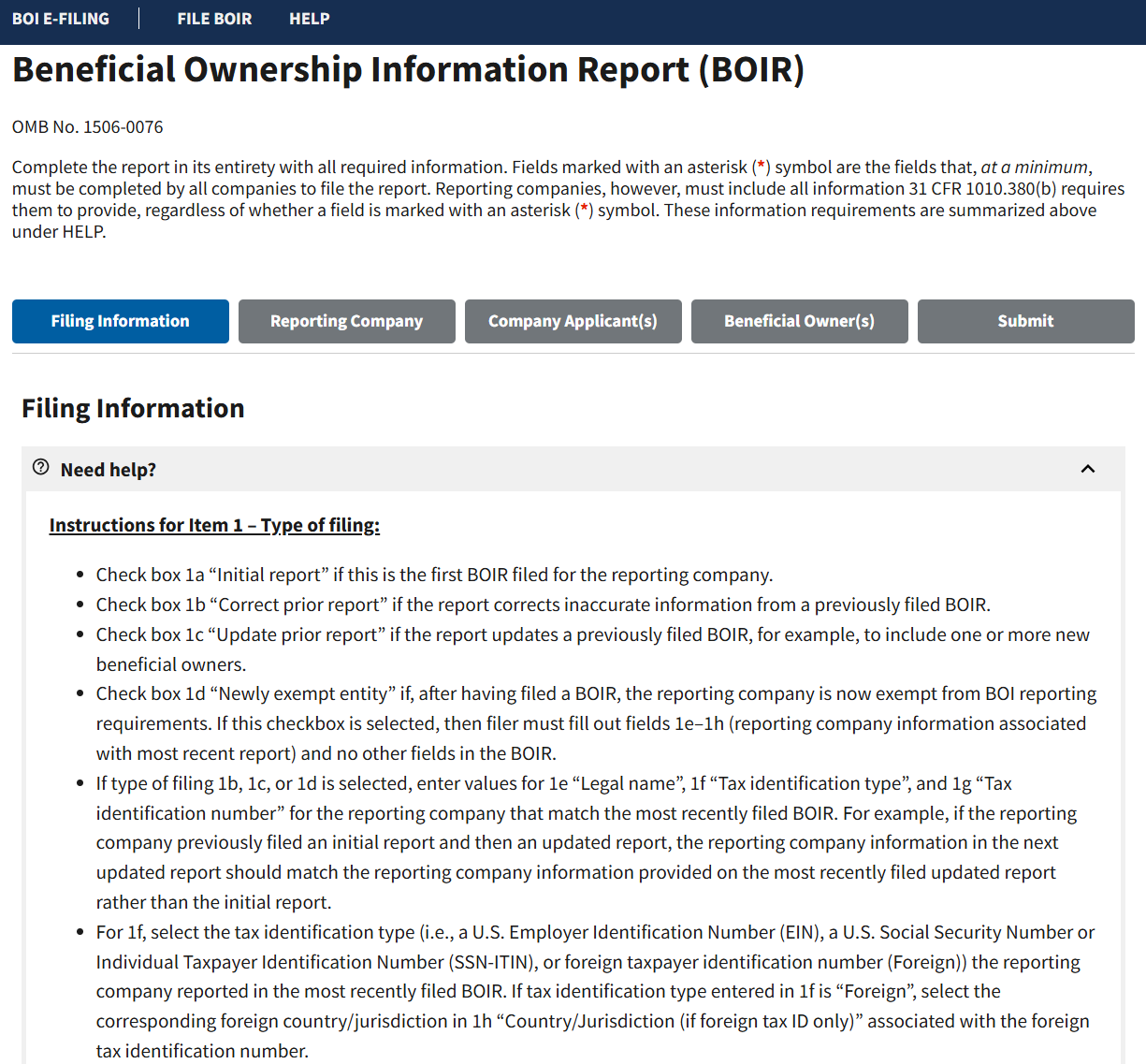Click the Filing Information section heading
Viewport: 1146px width, 1064px height.
(x=133, y=408)
